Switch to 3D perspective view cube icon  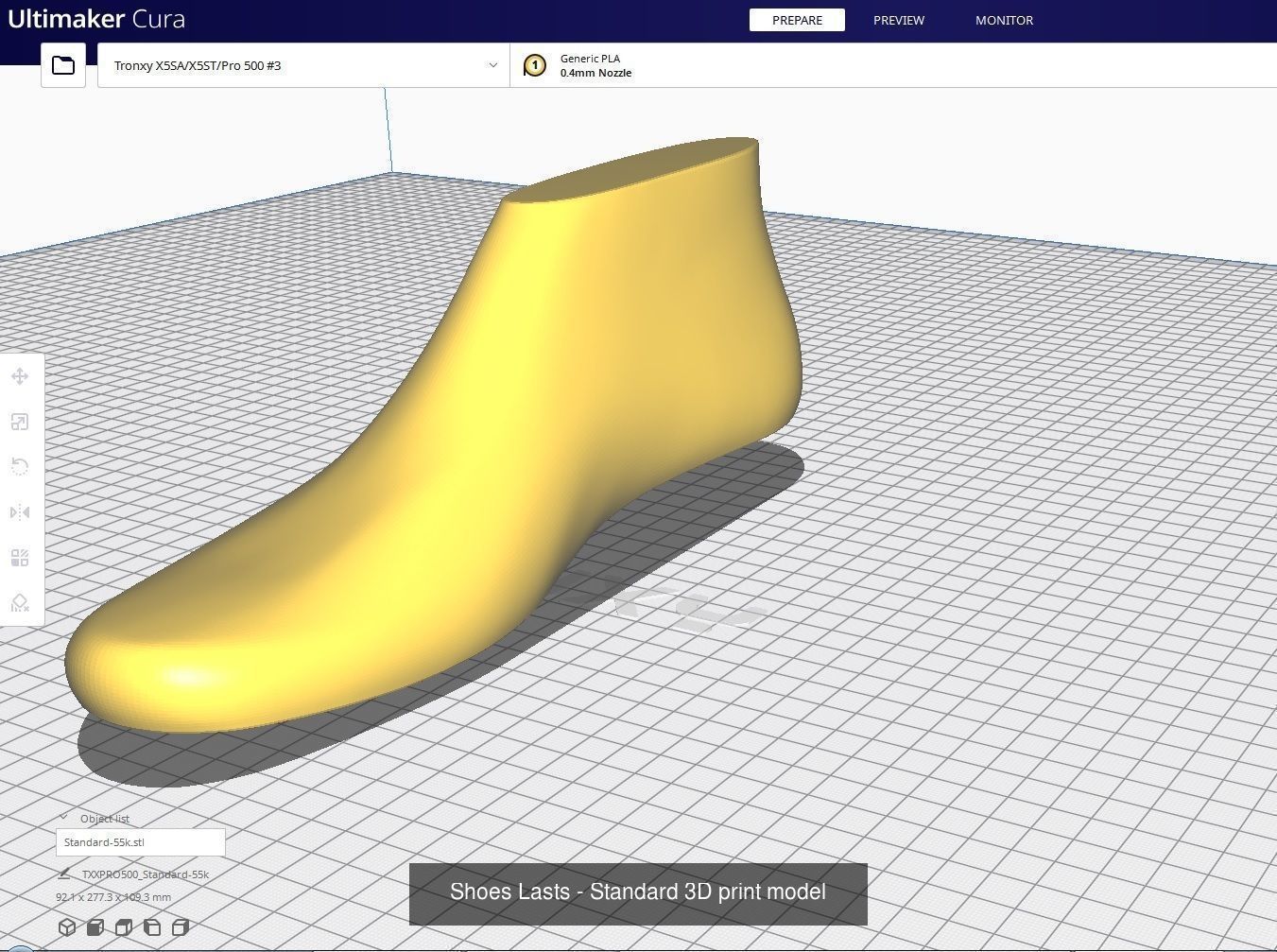[67, 927]
